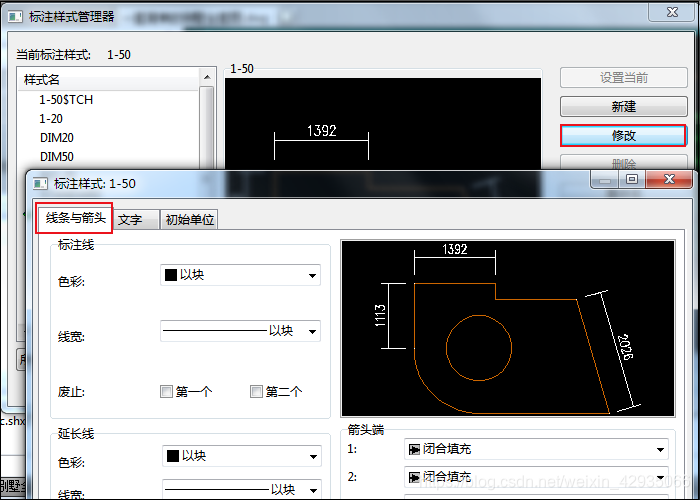Open the 标注线 线宽 dropdown
700x500 pixels.
[x=240, y=331]
